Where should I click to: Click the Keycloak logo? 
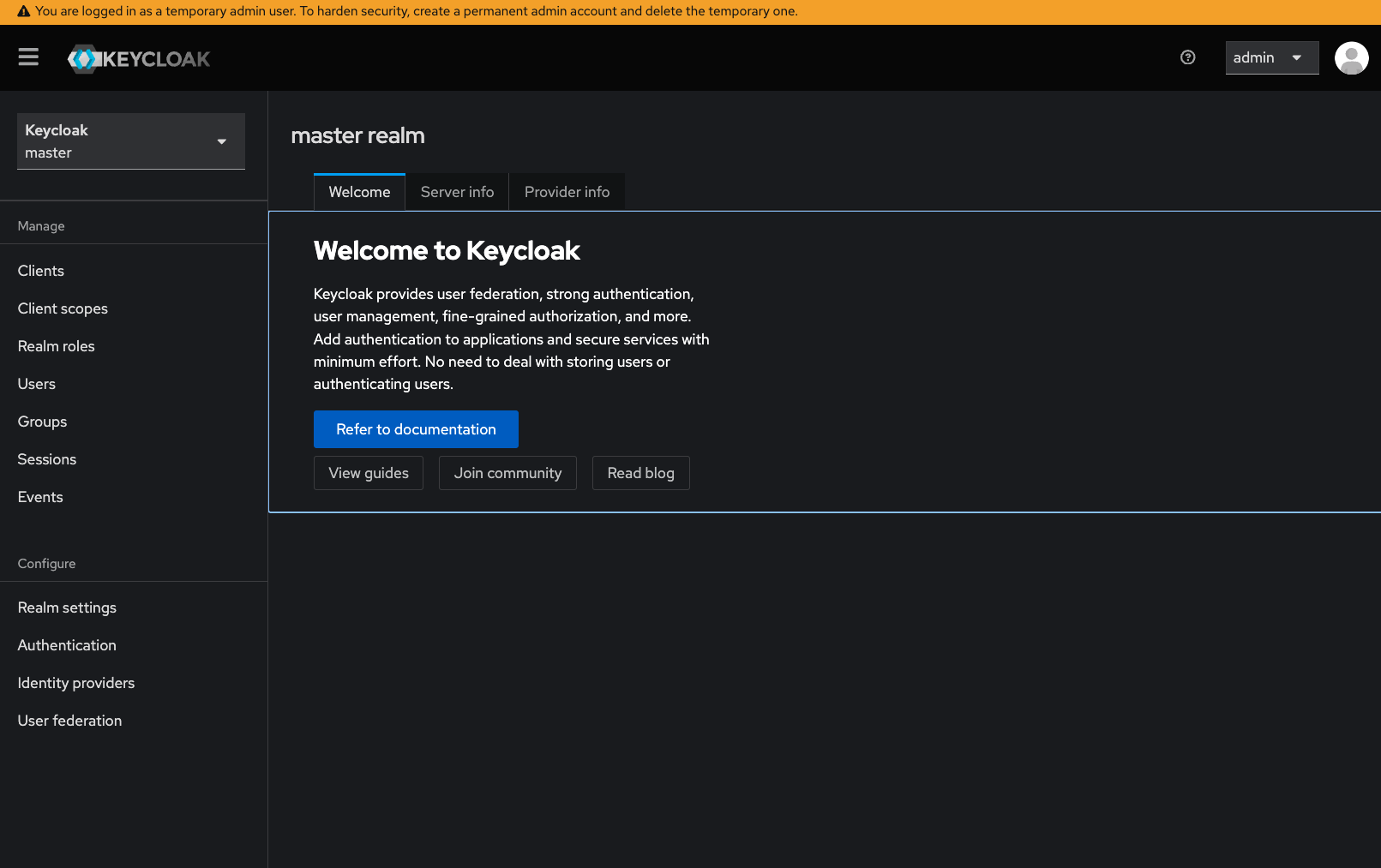(139, 58)
